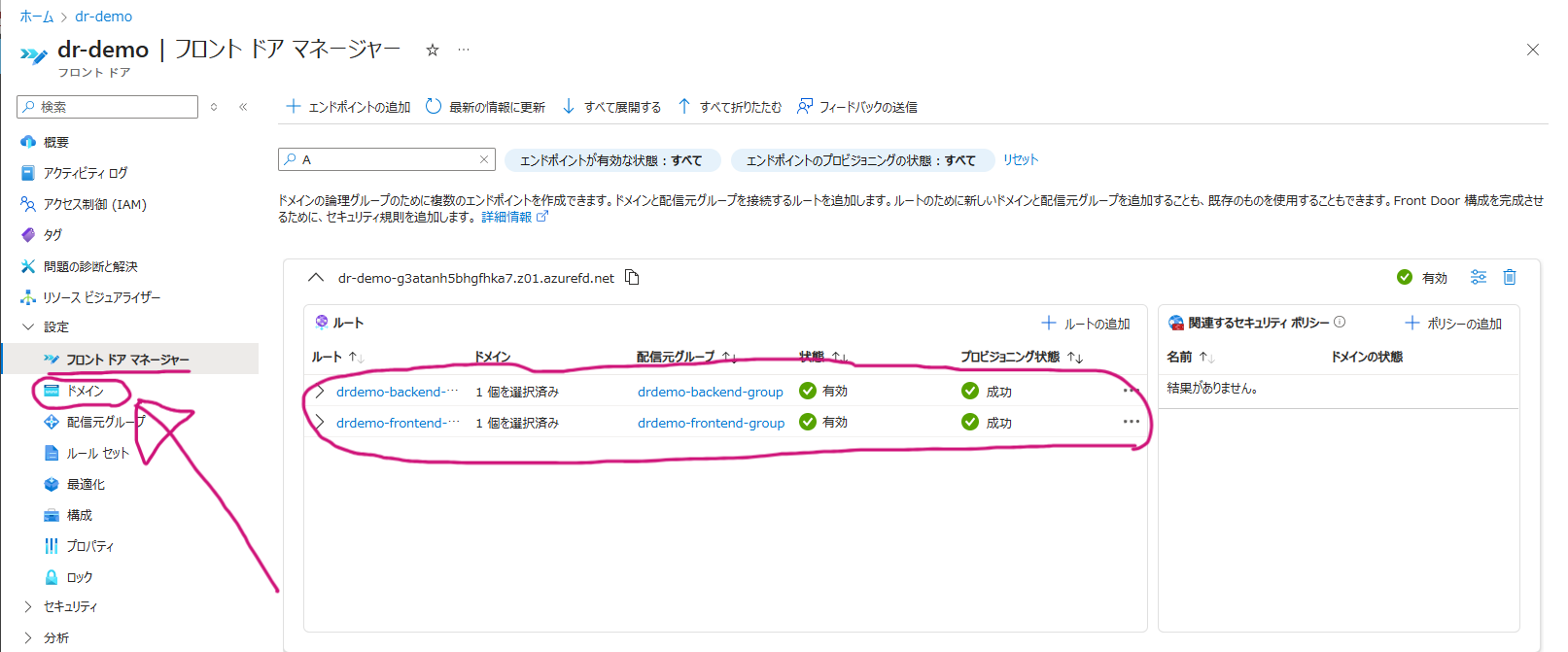Image resolution: width=1568 pixels, height=652 pixels.
Task: Open more actions for drdemo-backend route
Action: 1131,391
